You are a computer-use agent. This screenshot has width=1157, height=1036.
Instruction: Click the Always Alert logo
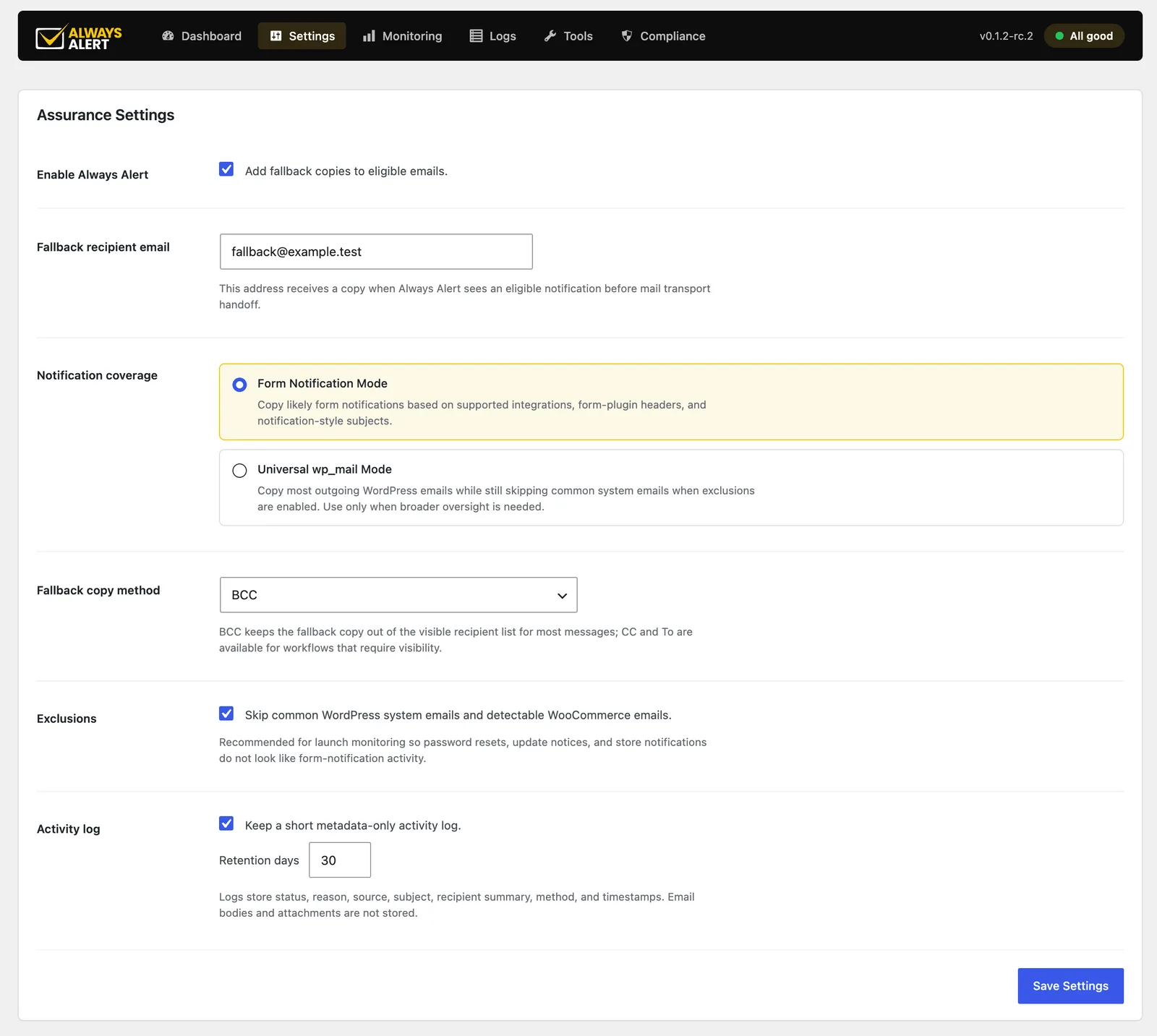click(79, 36)
